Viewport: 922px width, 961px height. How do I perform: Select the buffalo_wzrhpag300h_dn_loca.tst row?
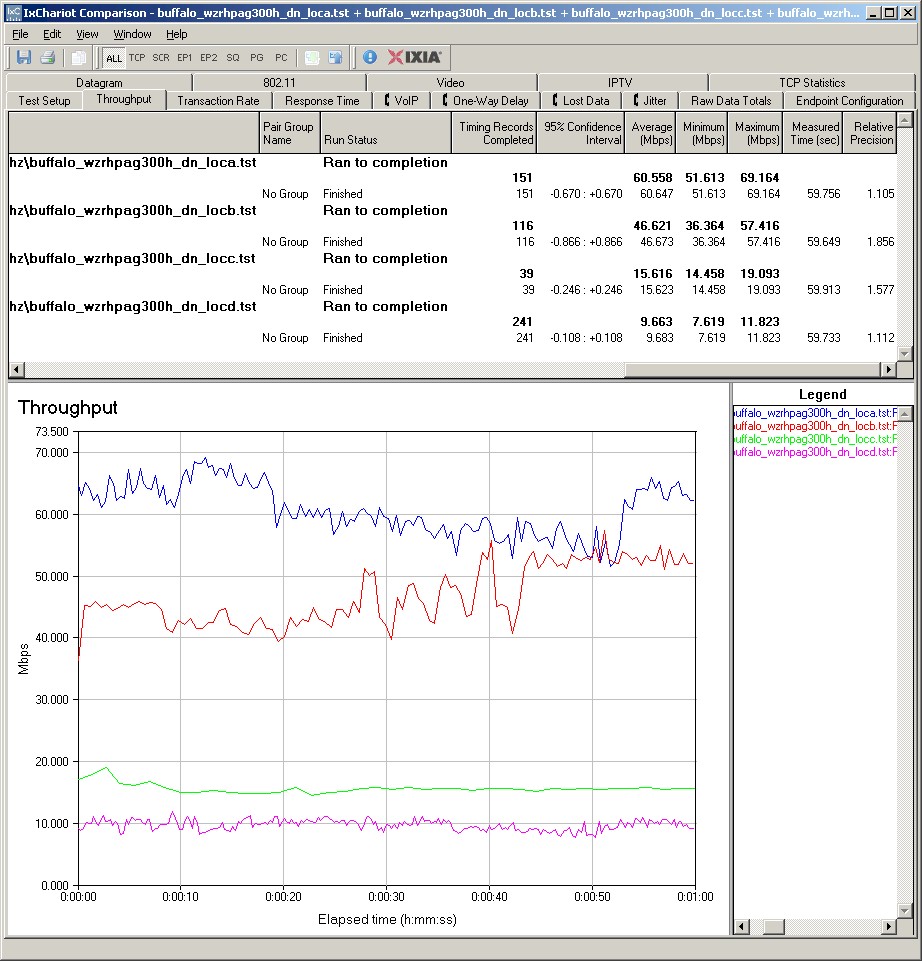coord(452,162)
